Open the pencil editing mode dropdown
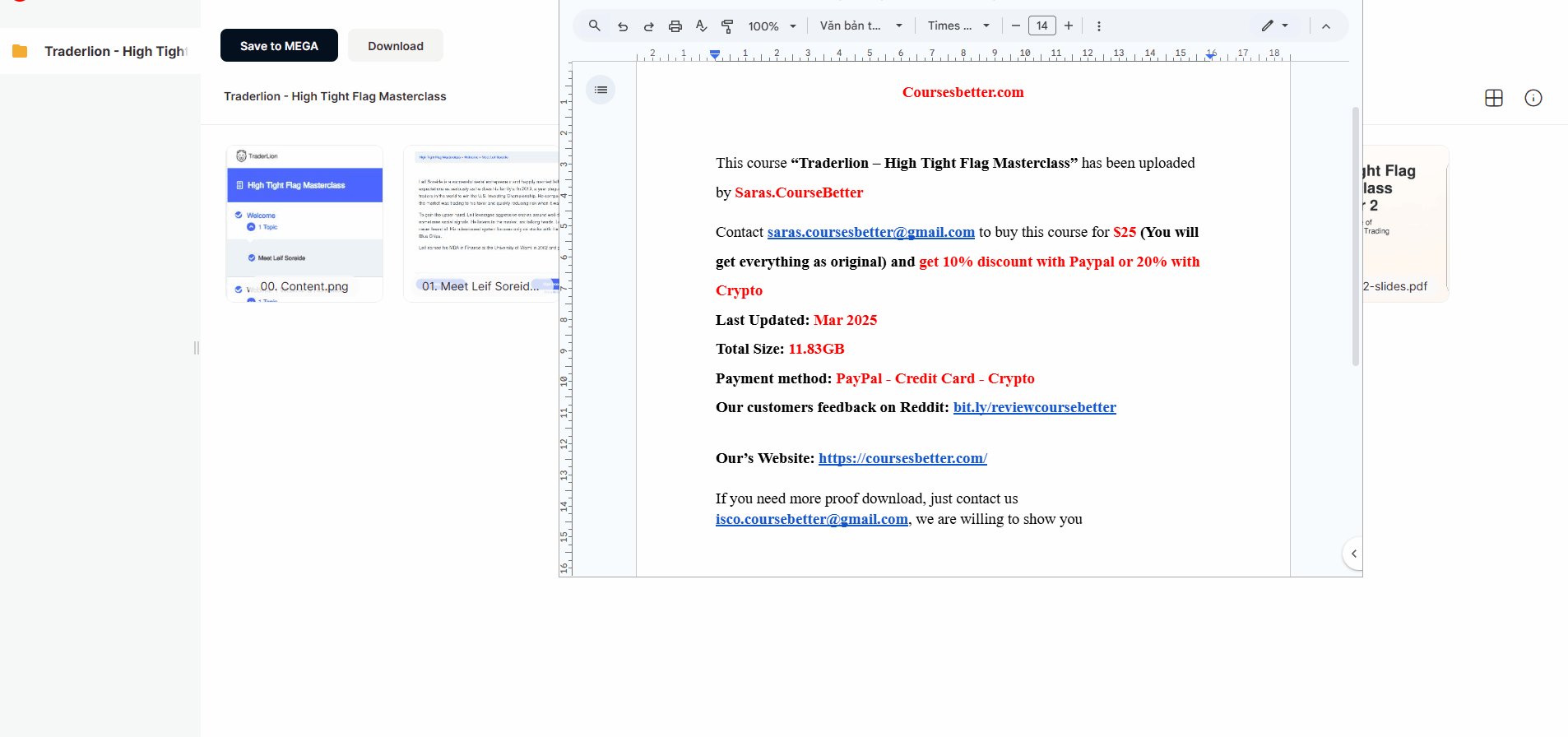This screenshot has width=1568, height=737. (x=1274, y=25)
